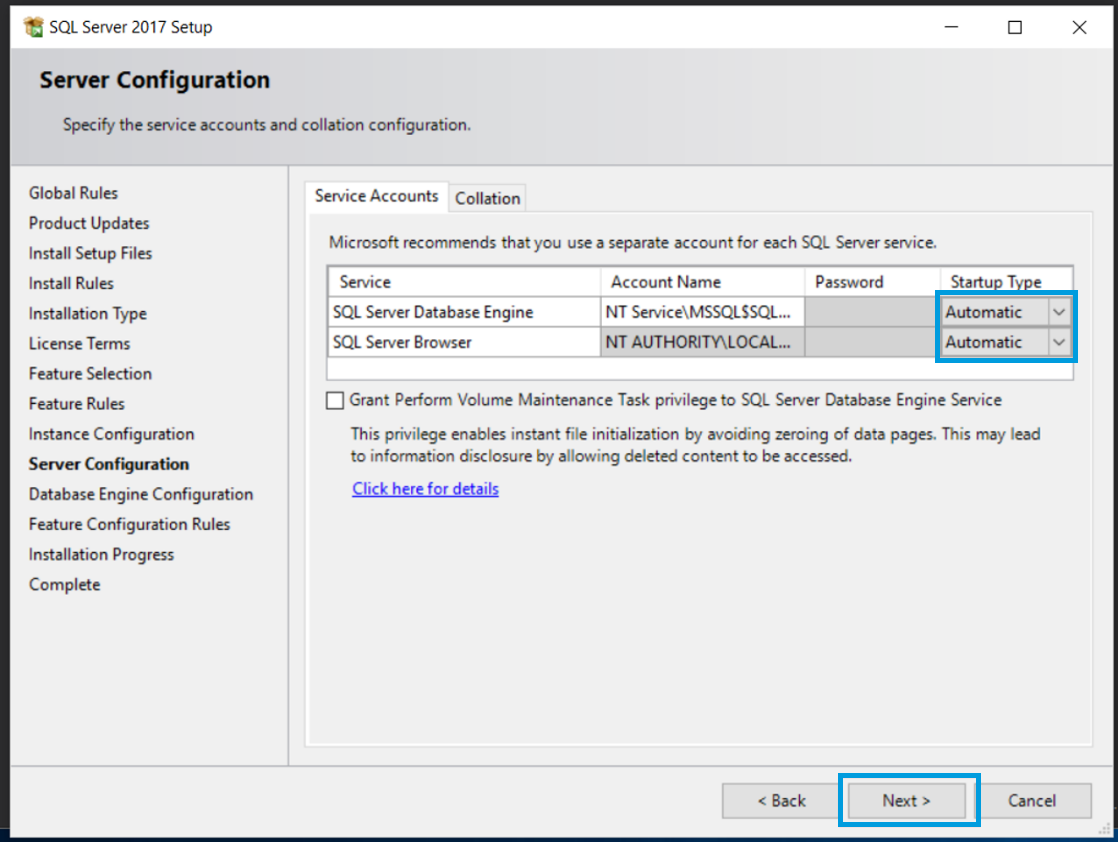Select the License Terms step
This screenshot has width=1118, height=842.
coord(79,343)
